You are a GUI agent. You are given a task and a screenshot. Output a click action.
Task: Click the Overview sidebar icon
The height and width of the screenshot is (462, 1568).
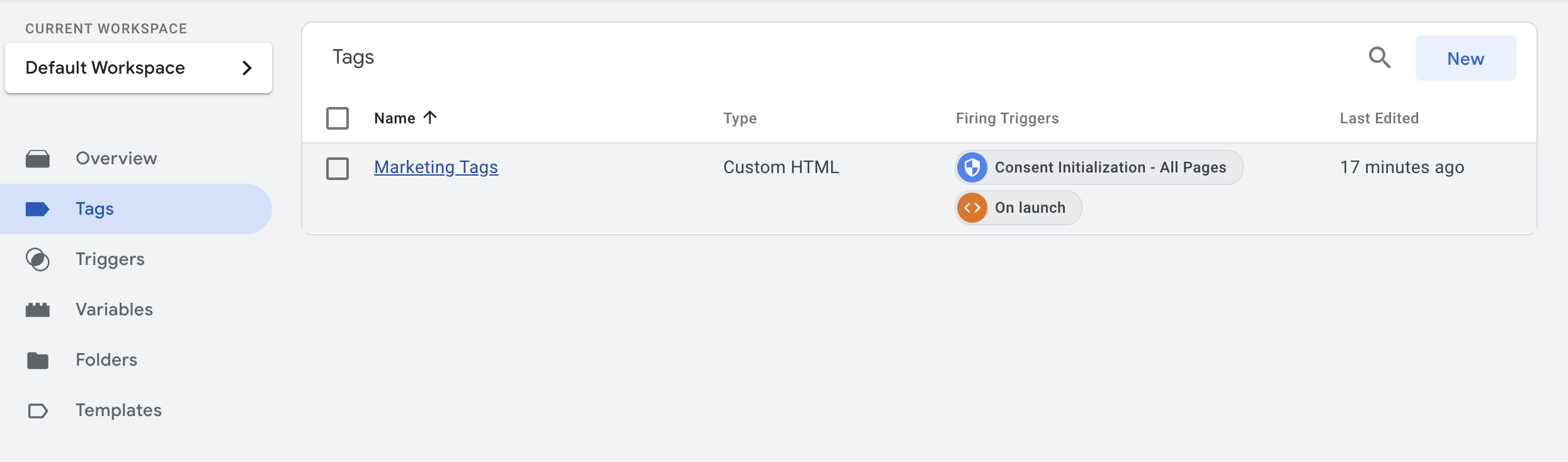[38, 159]
